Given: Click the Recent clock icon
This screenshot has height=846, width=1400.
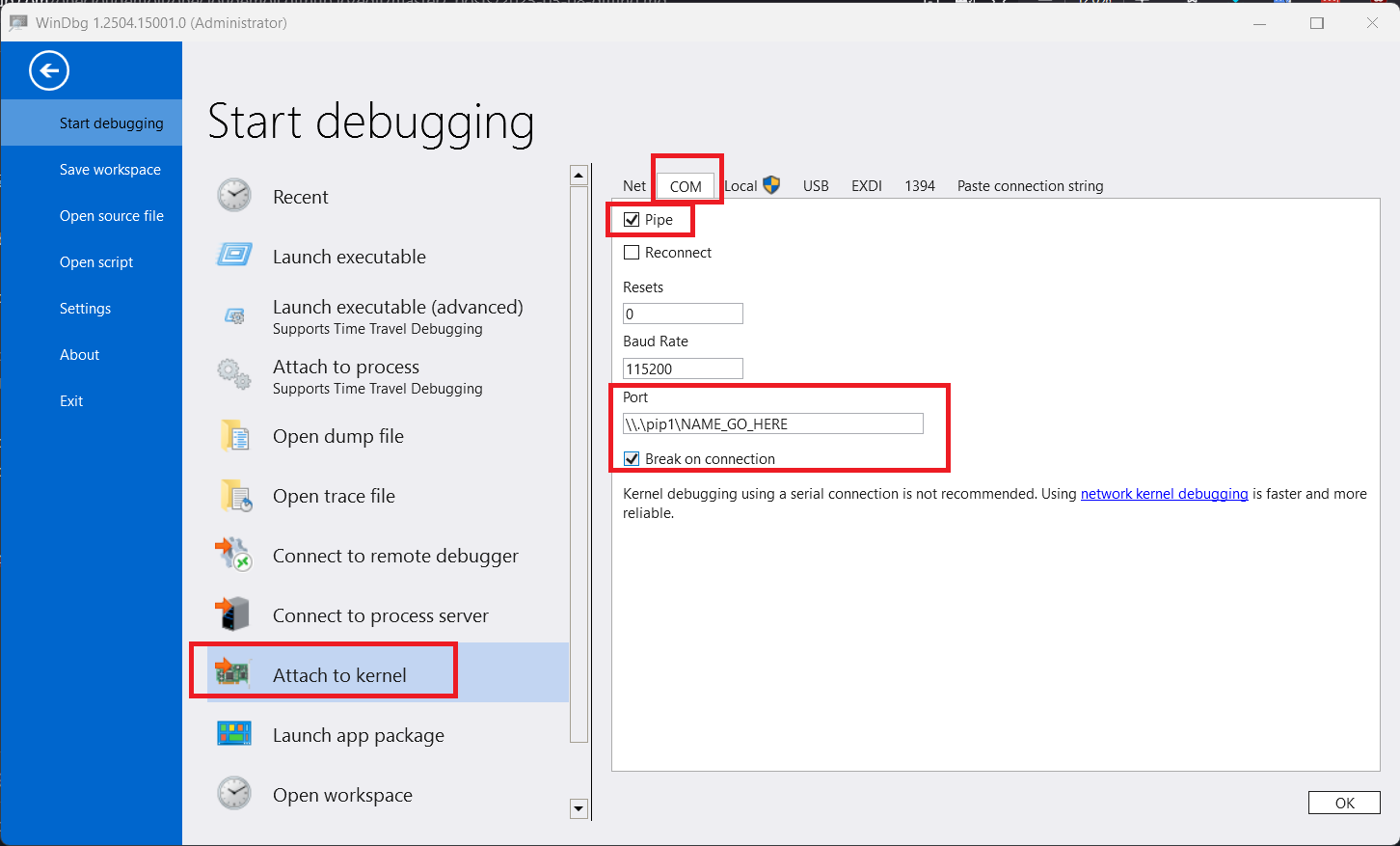Looking at the screenshot, I should (234, 196).
